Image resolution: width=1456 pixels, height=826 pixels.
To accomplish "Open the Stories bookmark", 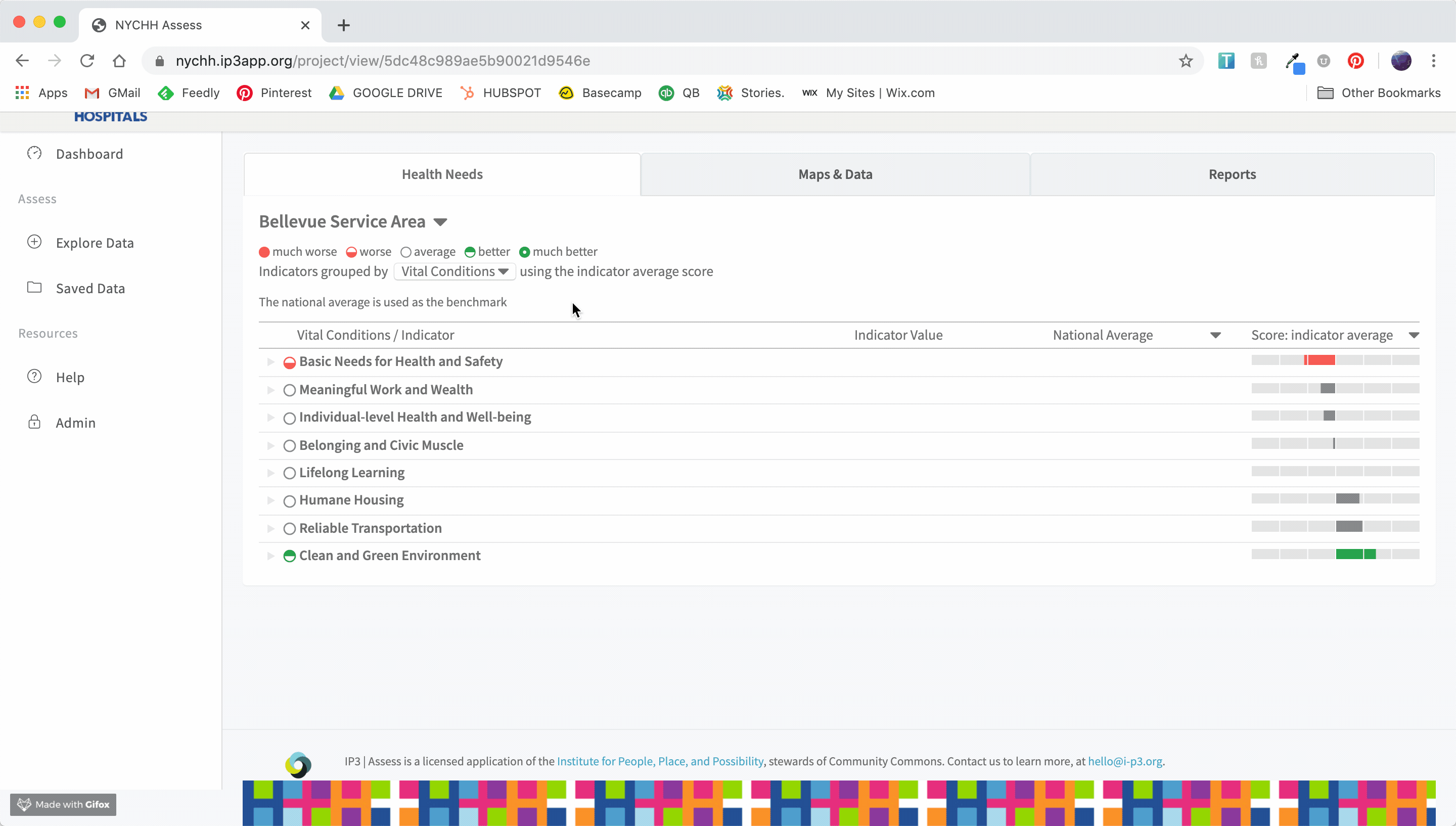I will point(750,93).
